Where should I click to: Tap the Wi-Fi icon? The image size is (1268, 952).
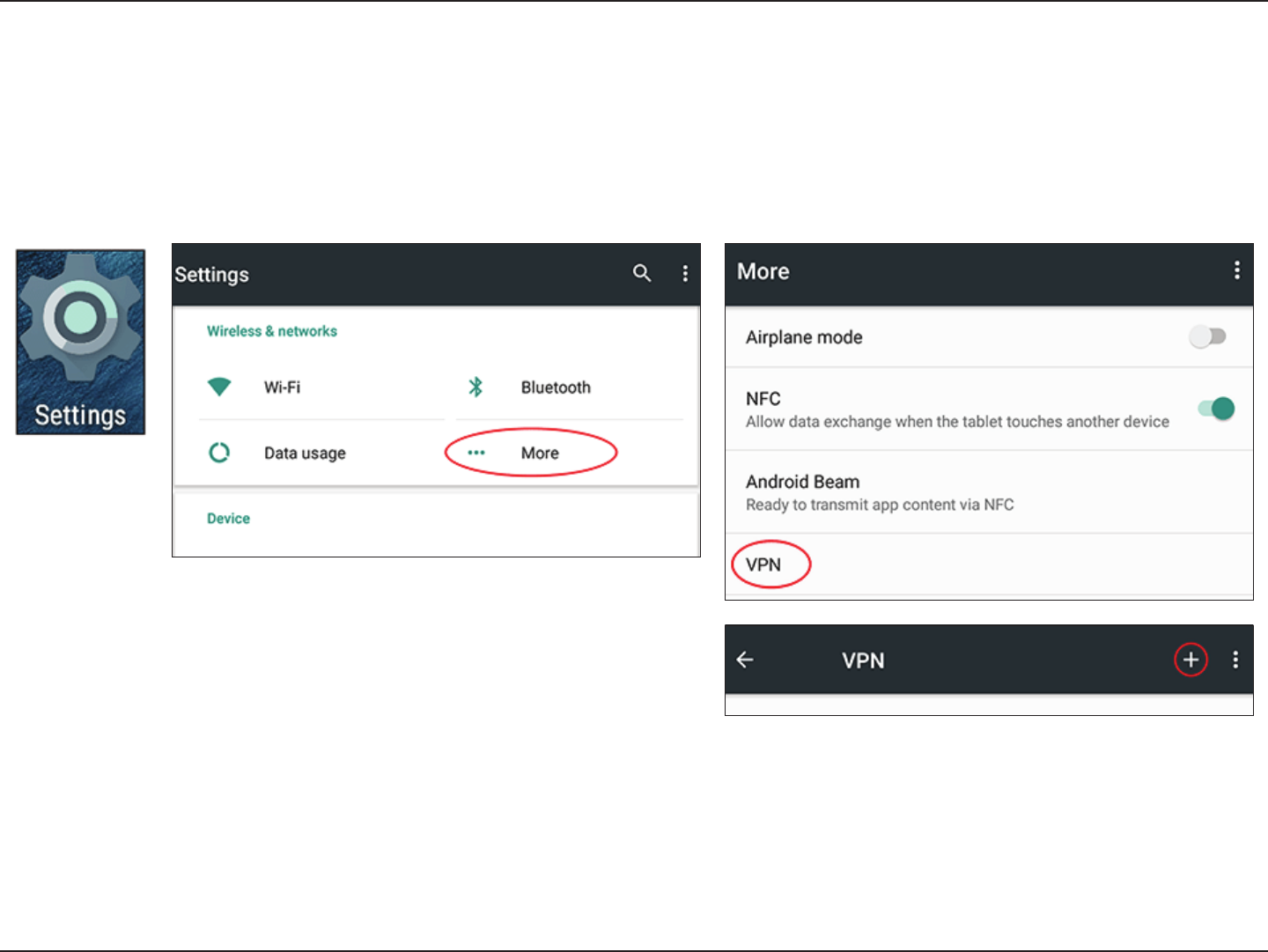click(219, 387)
